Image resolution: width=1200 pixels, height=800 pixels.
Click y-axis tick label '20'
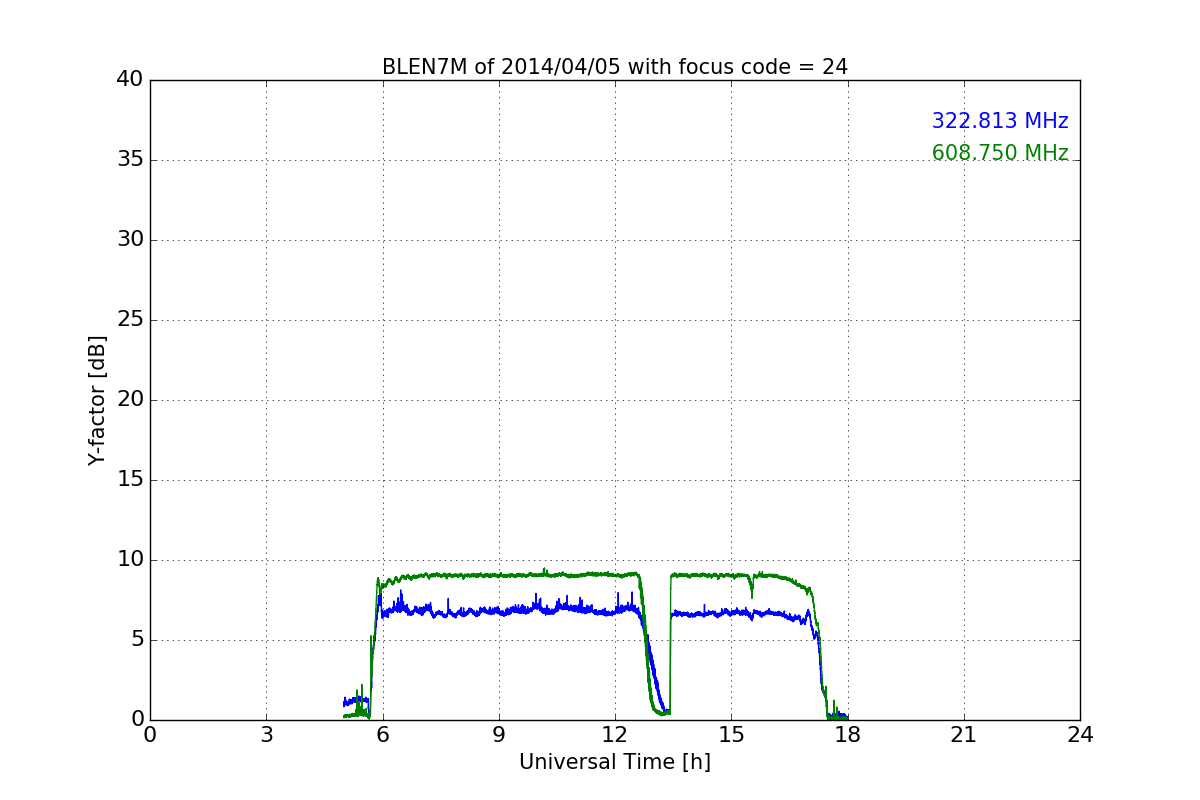(x=130, y=400)
